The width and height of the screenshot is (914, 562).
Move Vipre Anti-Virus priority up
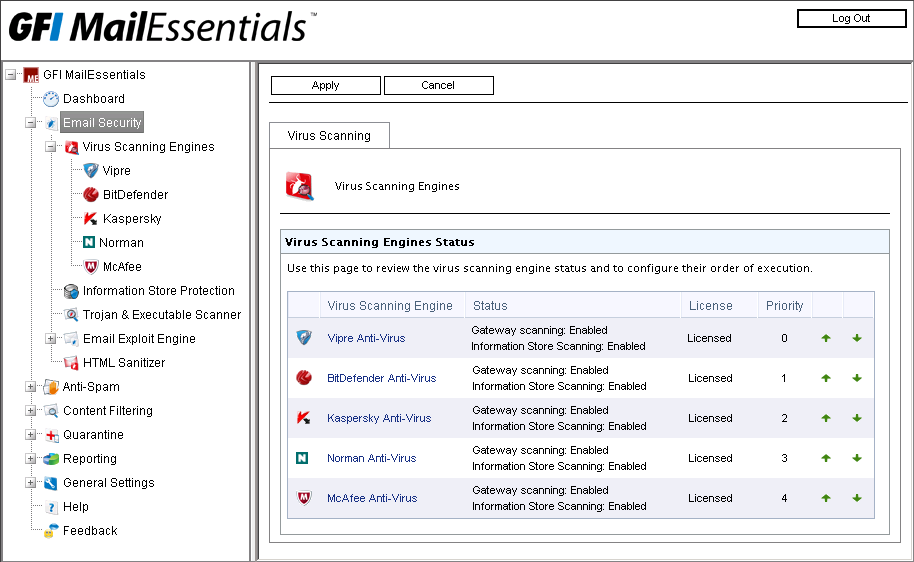tap(826, 338)
